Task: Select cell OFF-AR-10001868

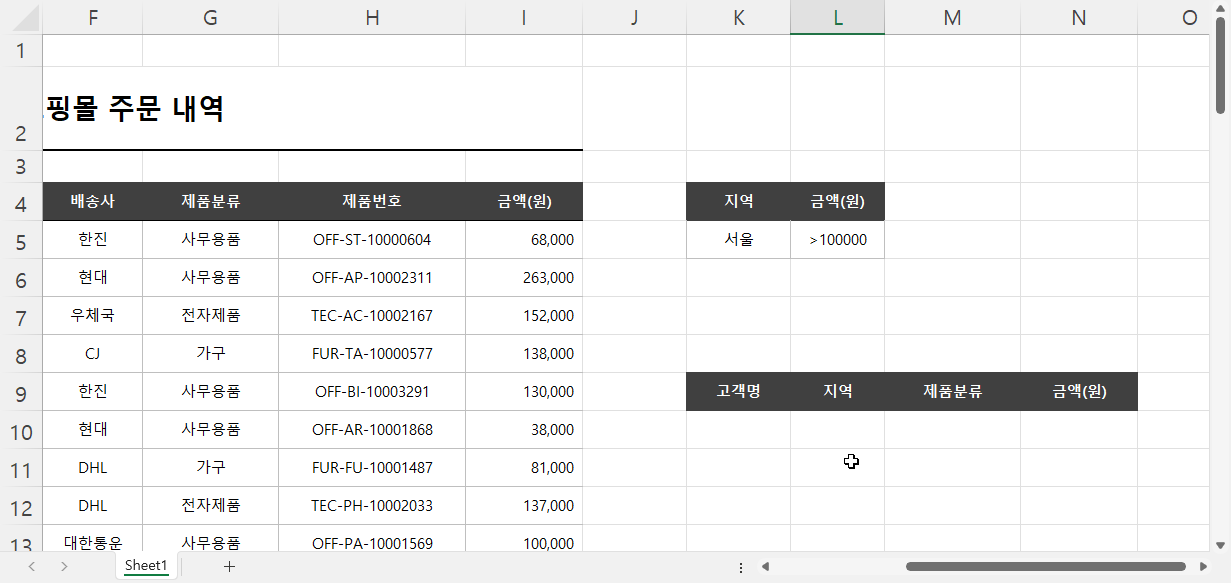Action: tap(372, 430)
